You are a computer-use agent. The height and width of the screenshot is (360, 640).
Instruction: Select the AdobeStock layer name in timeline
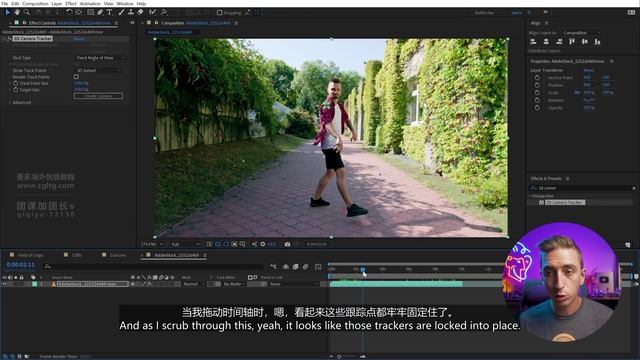coord(92,284)
